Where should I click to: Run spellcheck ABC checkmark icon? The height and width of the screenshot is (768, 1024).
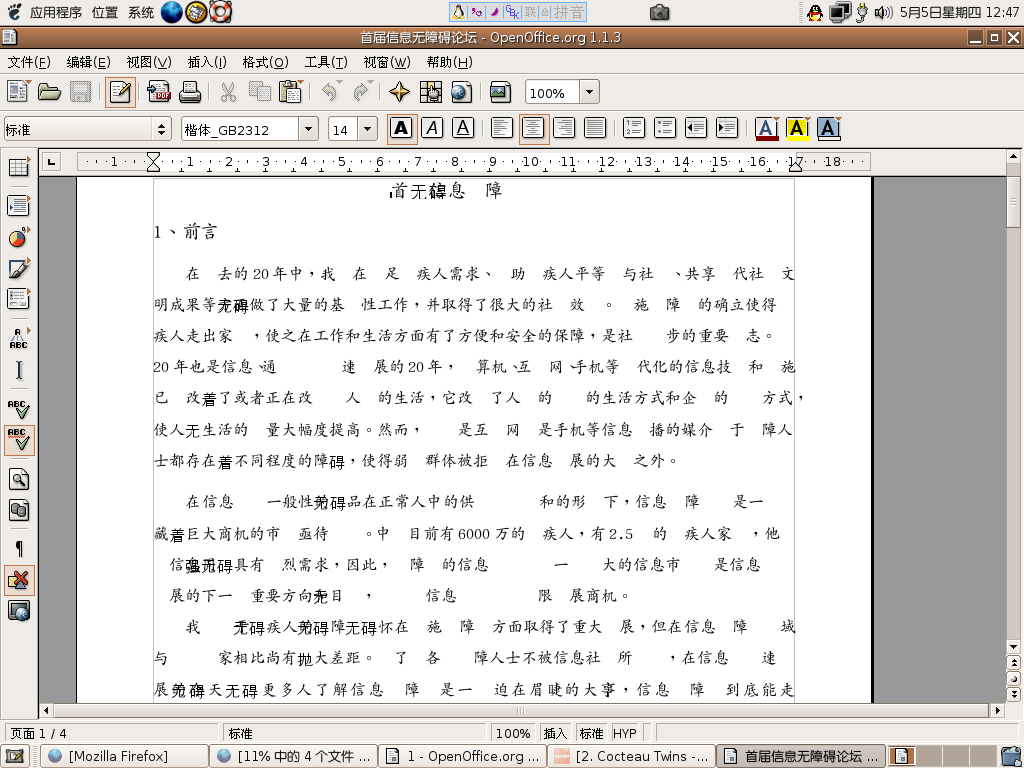point(19,409)
